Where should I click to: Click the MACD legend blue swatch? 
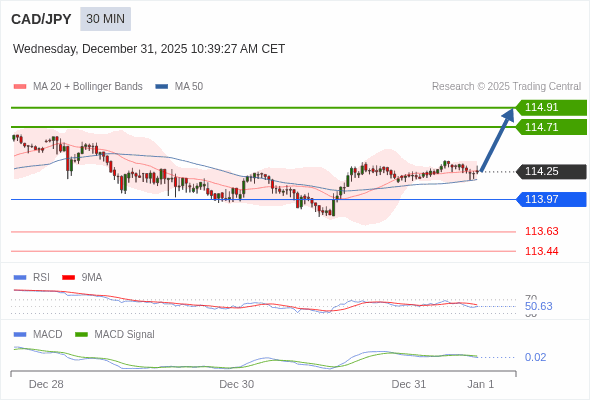20,335
